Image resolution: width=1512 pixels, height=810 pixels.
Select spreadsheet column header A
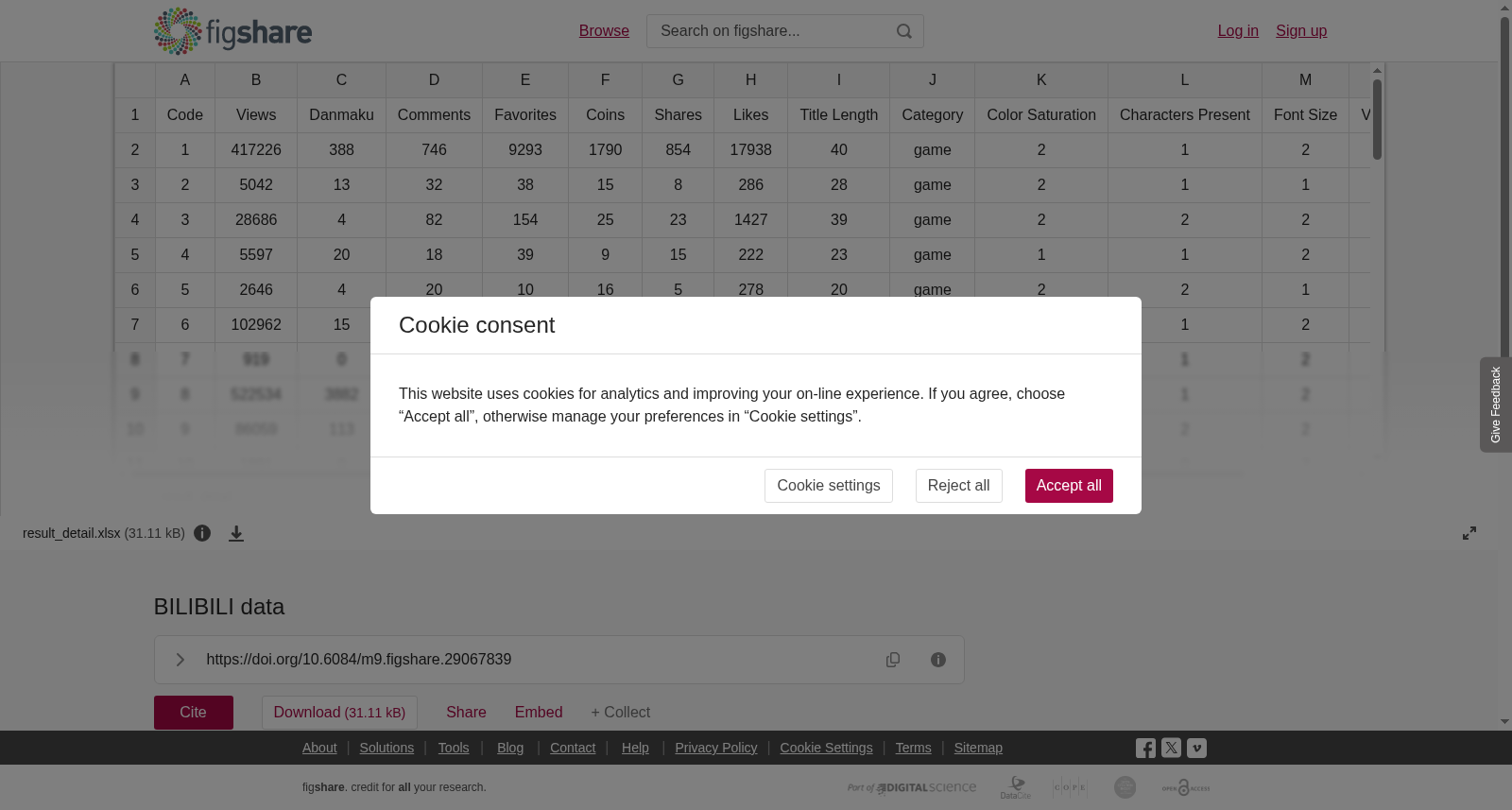tap(185, 80)
